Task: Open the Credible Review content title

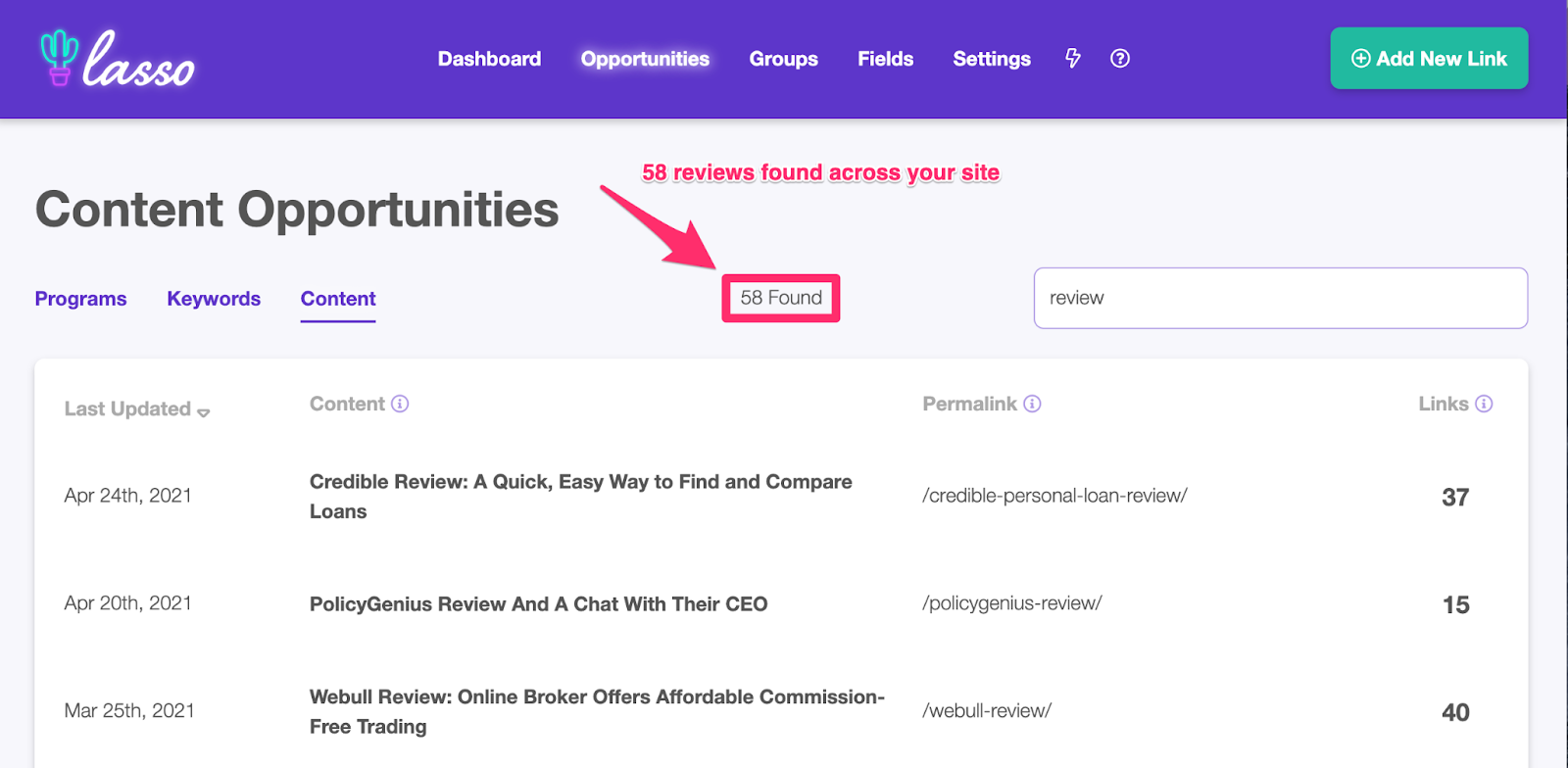Action: click(x=581, y=497)
